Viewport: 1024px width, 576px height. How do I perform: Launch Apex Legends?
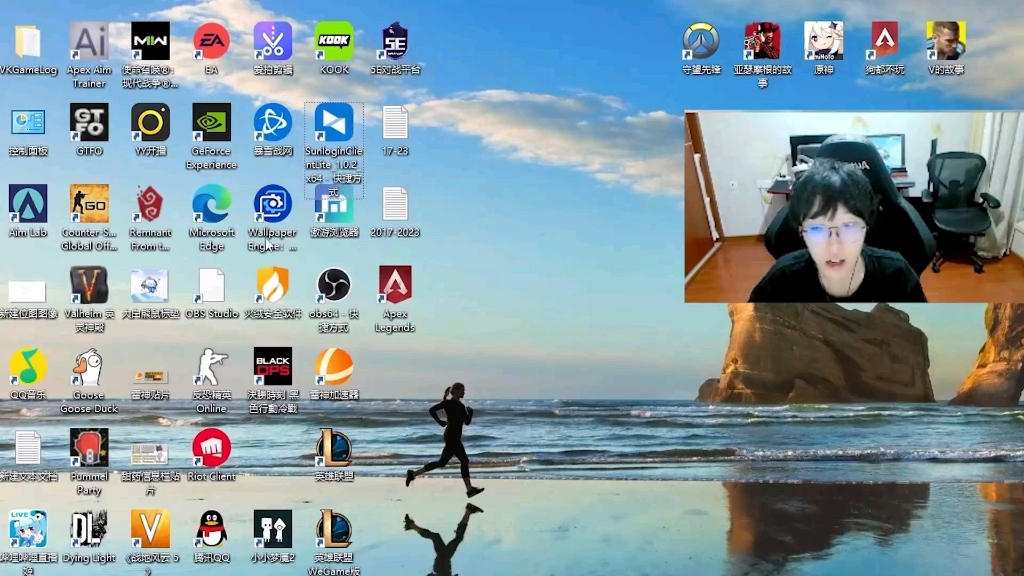click(395, 285)
